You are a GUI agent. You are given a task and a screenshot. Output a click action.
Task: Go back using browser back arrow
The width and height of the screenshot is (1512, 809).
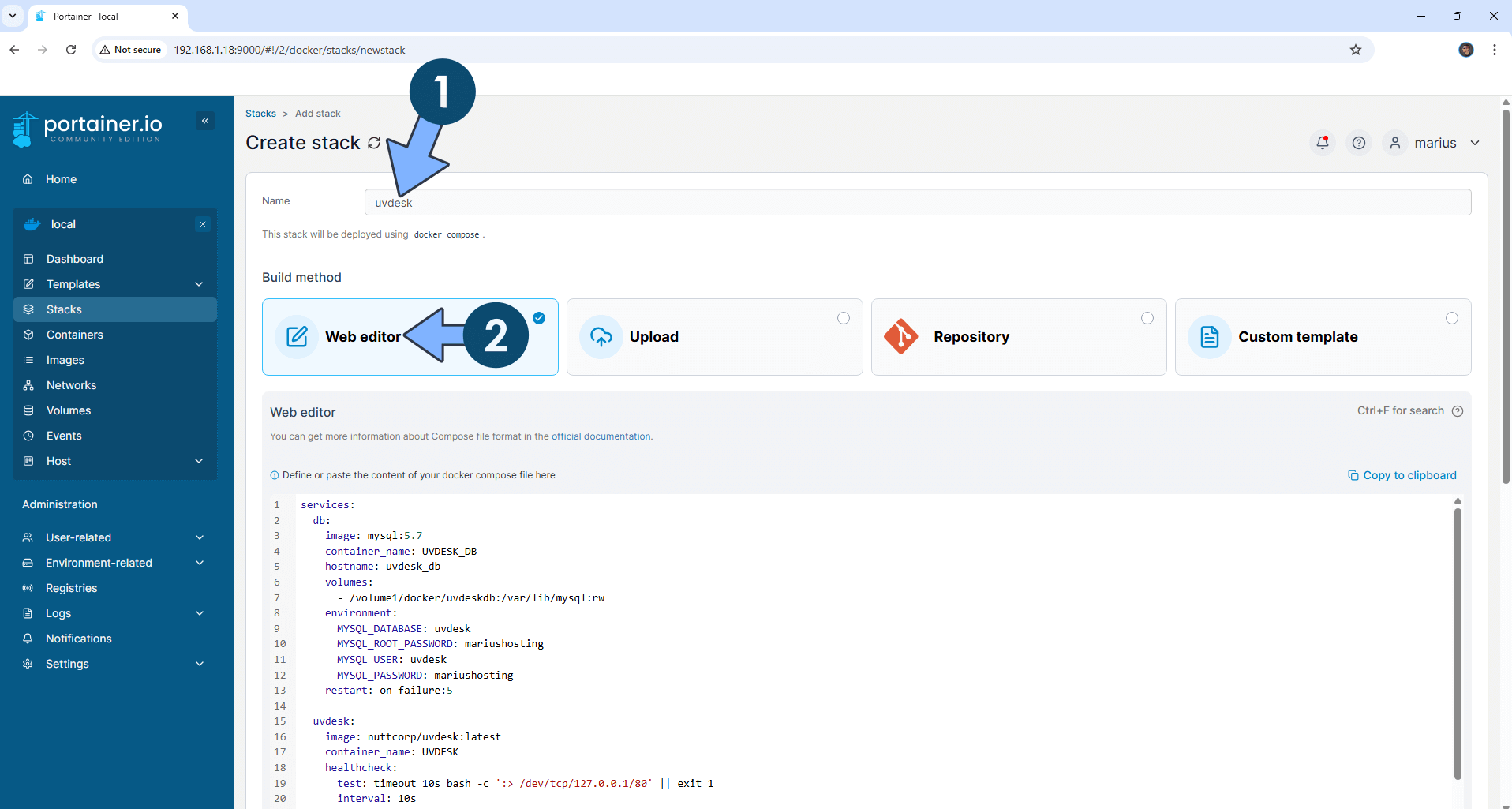pyautogui.click(x=14, y=50)
